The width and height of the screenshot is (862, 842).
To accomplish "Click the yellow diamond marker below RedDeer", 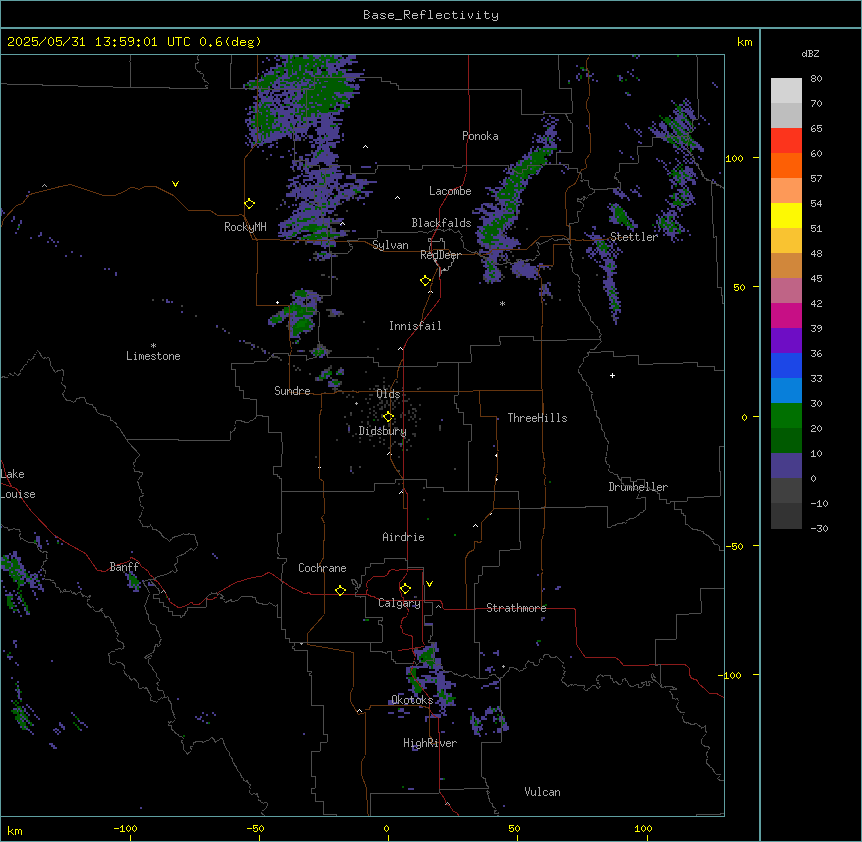I will [425, 281].
